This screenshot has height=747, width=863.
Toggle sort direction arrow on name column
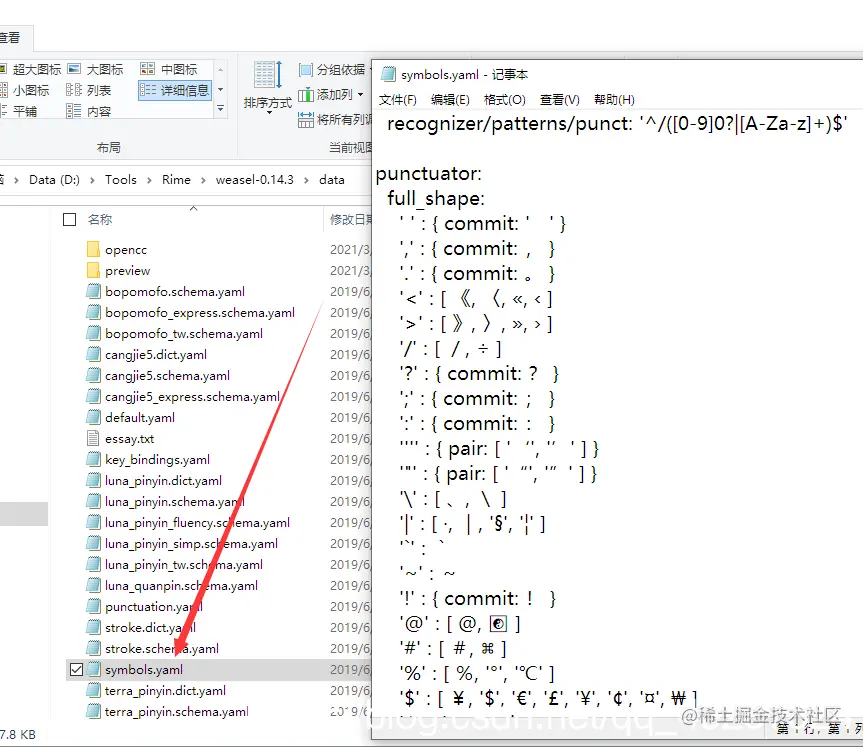tap(194, 208)
